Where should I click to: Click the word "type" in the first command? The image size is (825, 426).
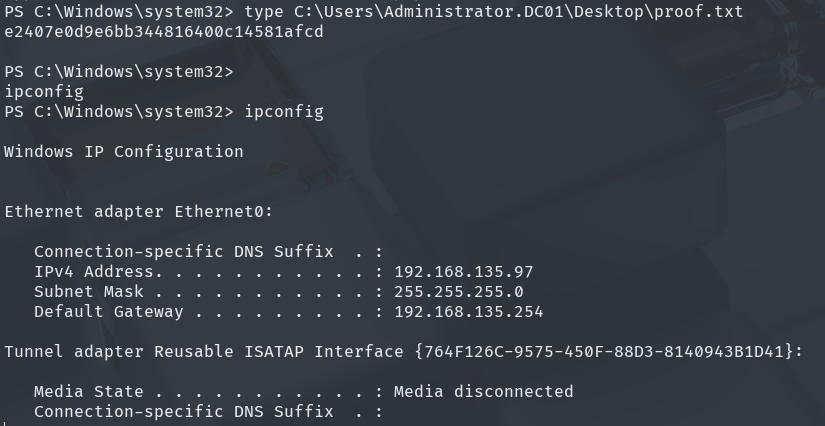[263, 12]
